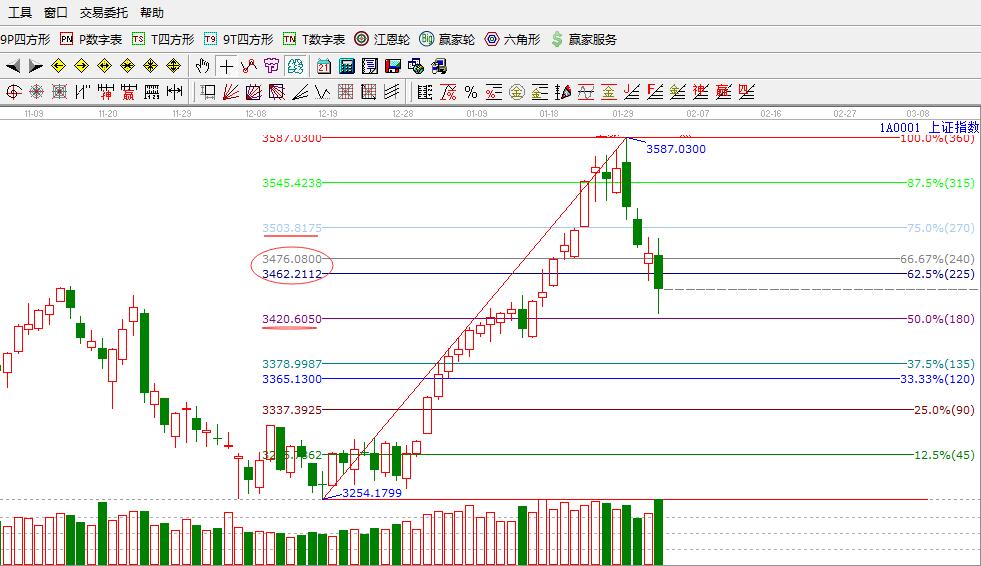
Task: Open the 交易委托 menu
Action: pyautogui.click(x=103, y=13)
